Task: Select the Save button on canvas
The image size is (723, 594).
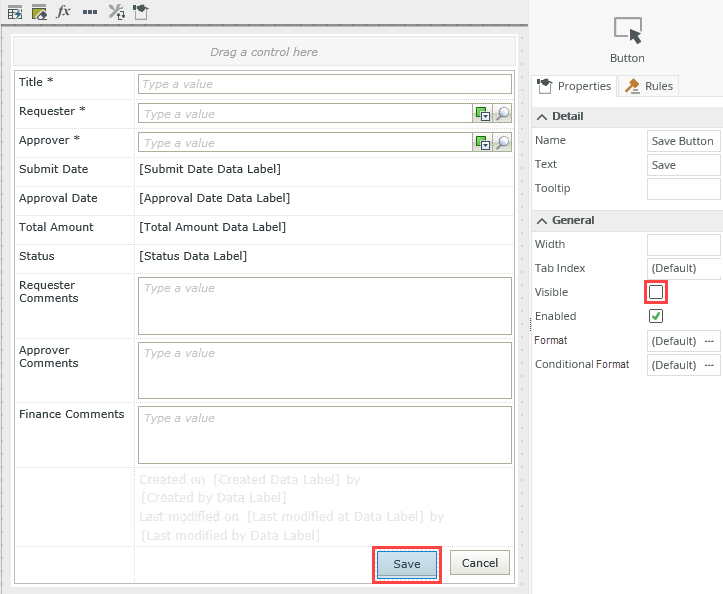Action: [407, 564]
